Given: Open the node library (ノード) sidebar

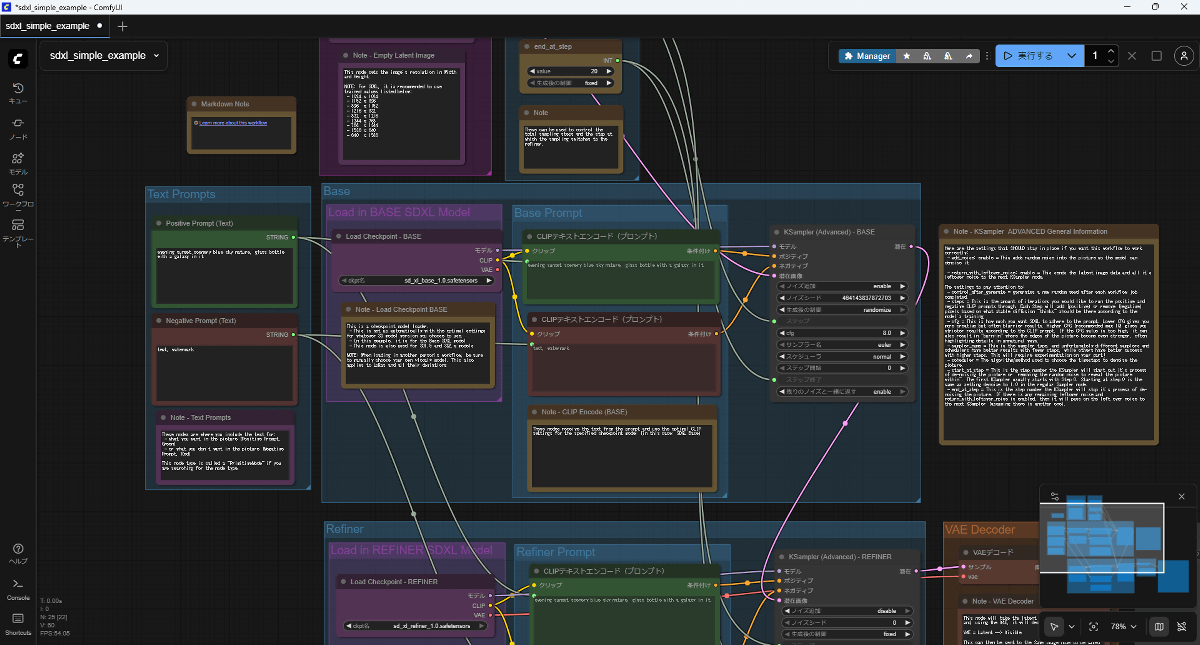Looking at the screenshot, I should pyautogui.click(x=18, y=128).
